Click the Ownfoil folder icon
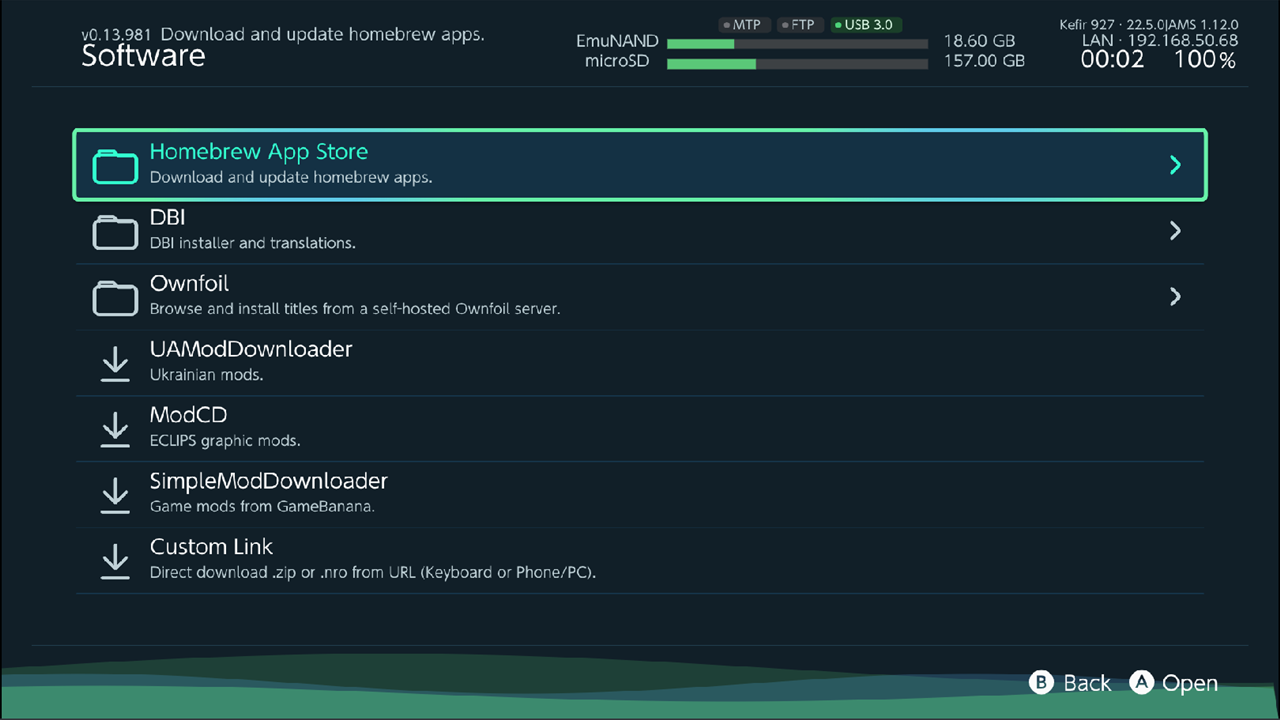 click(115, 298)
